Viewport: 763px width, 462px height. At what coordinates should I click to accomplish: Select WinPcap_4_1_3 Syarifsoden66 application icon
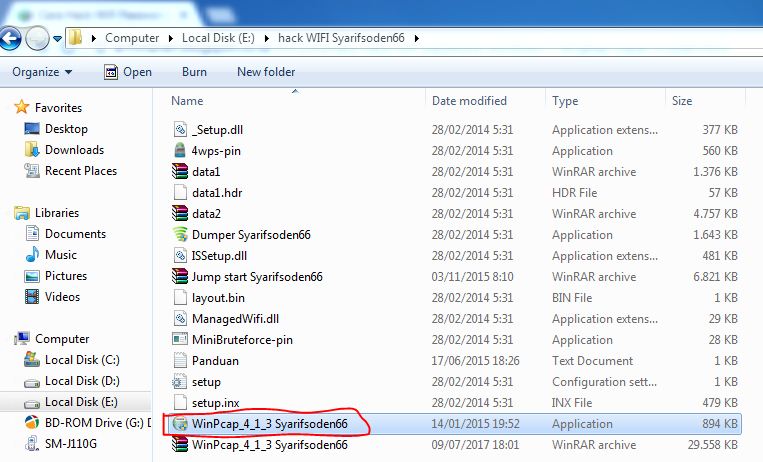(180, 424)
